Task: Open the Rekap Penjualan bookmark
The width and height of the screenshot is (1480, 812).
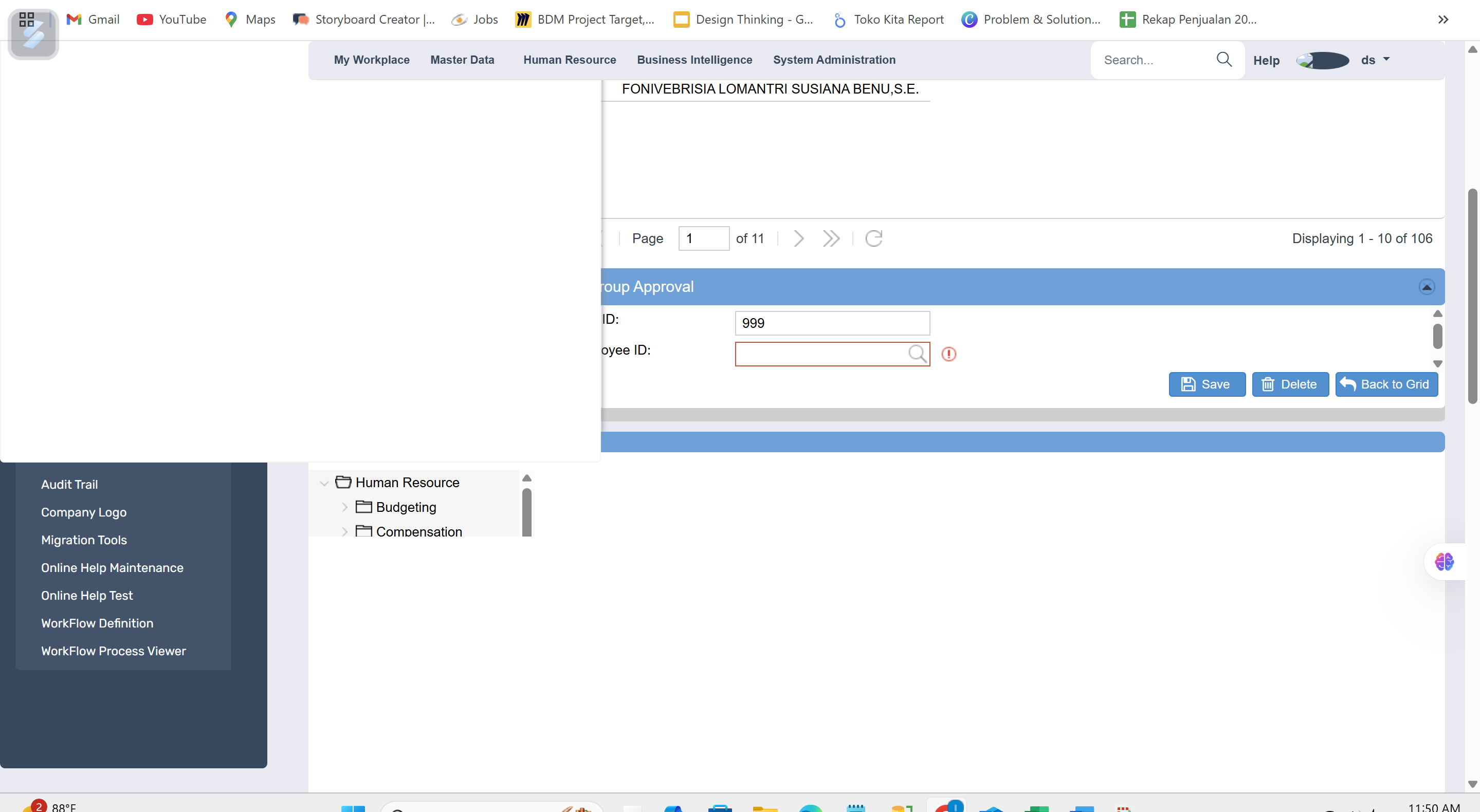Action: pyautogui.click(x=1188, y=20)
